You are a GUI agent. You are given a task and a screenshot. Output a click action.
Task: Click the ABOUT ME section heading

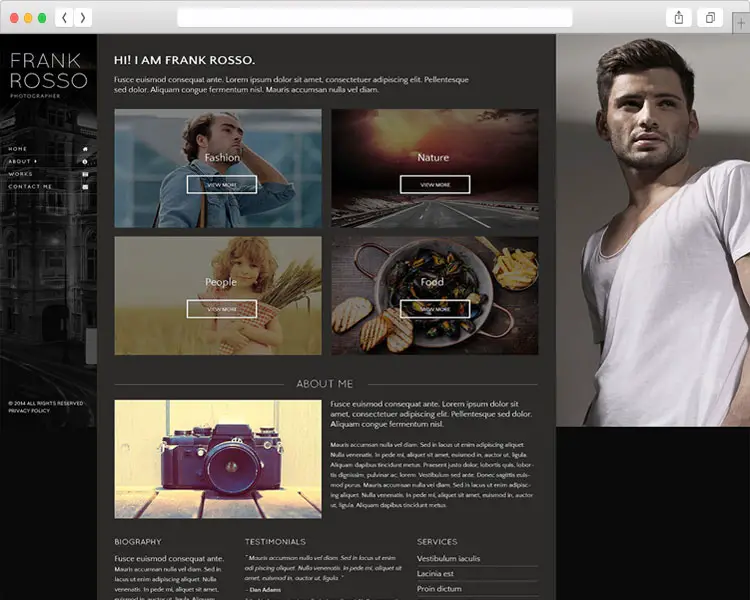324,384
